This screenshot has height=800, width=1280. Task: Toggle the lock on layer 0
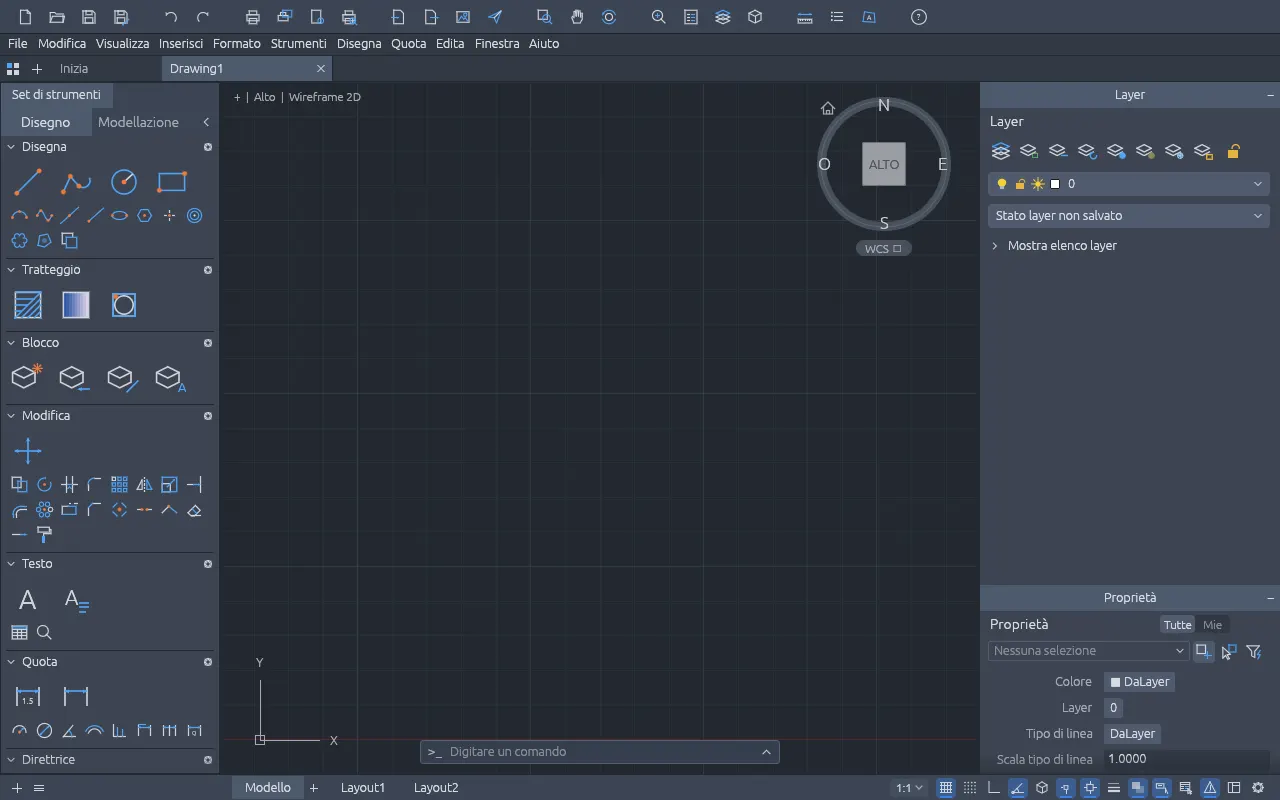click(x=1020, y=184)
